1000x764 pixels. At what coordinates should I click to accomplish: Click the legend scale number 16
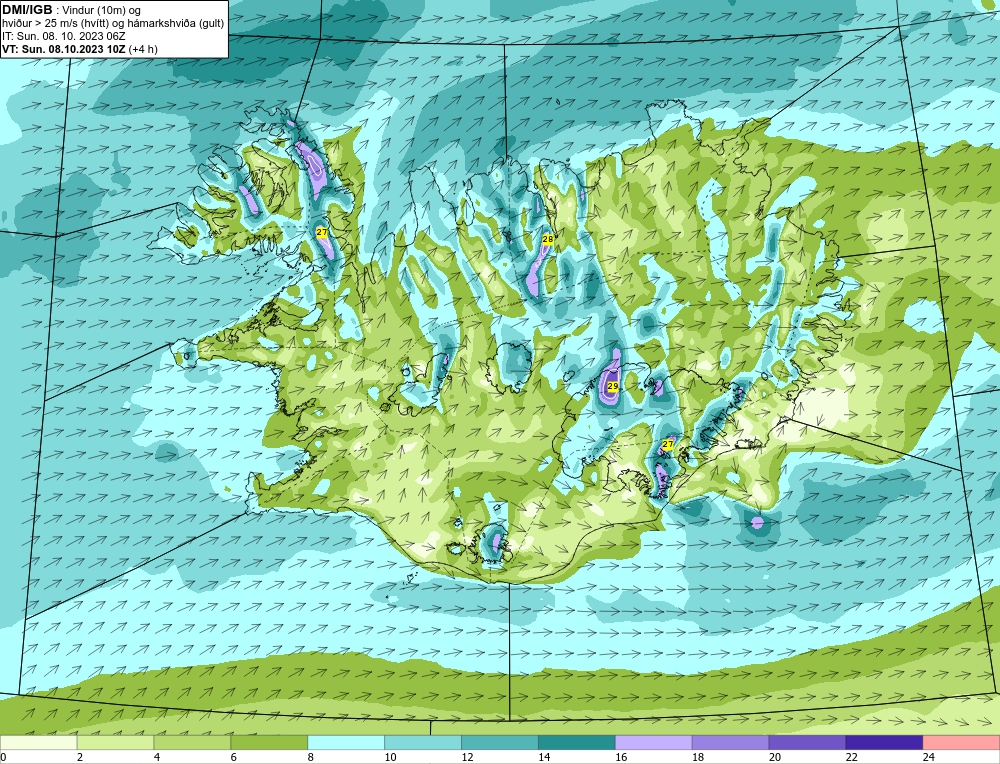click(x=621, y=757)
